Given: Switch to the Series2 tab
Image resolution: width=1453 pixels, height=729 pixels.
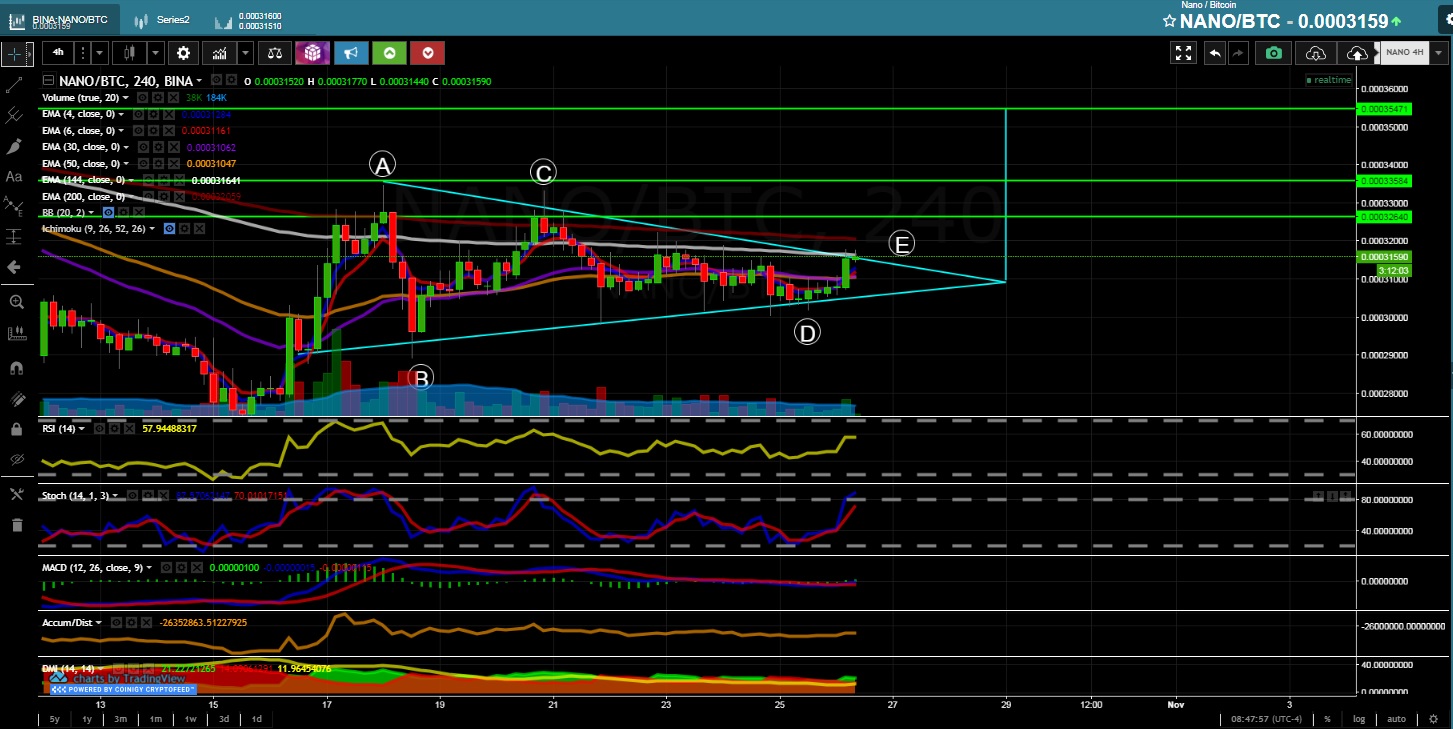Looking at the screenshot, I should click(163, 20).
